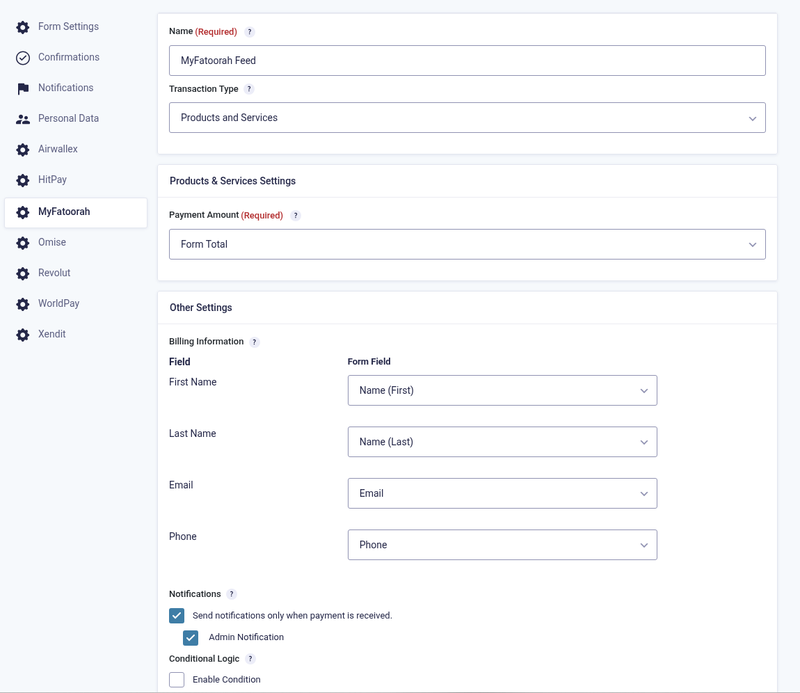Click the 'Products & Services Settings' heading
The height and width of the screenshot is (693, 800).
point(233,181)
